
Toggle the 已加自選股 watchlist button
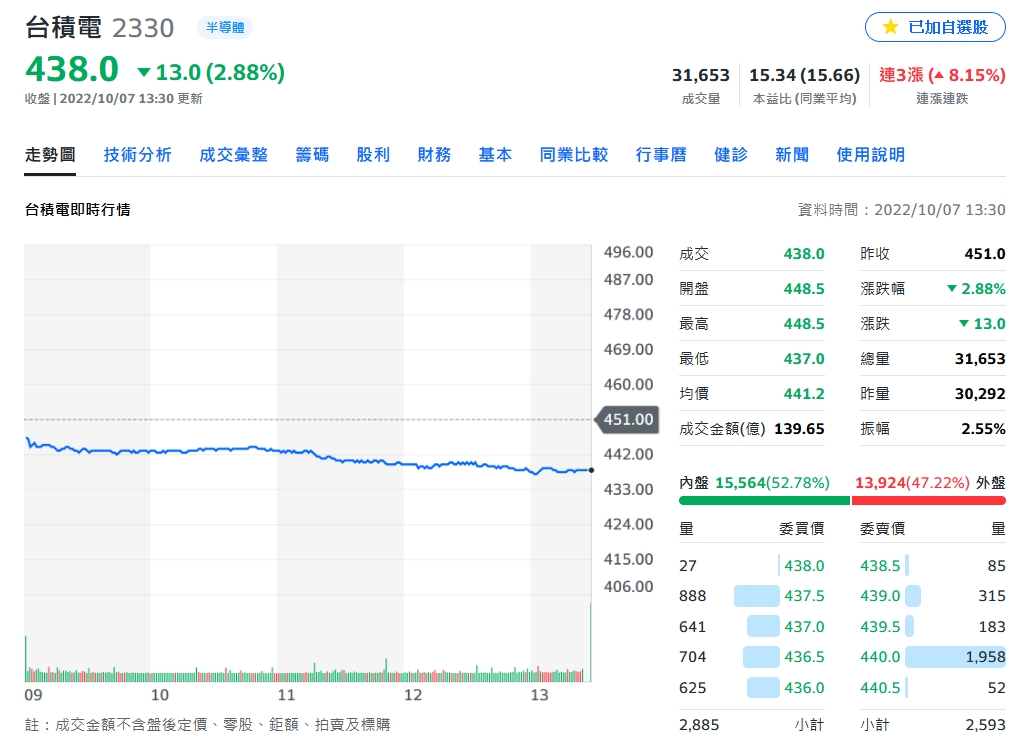(x=935, y=27)
